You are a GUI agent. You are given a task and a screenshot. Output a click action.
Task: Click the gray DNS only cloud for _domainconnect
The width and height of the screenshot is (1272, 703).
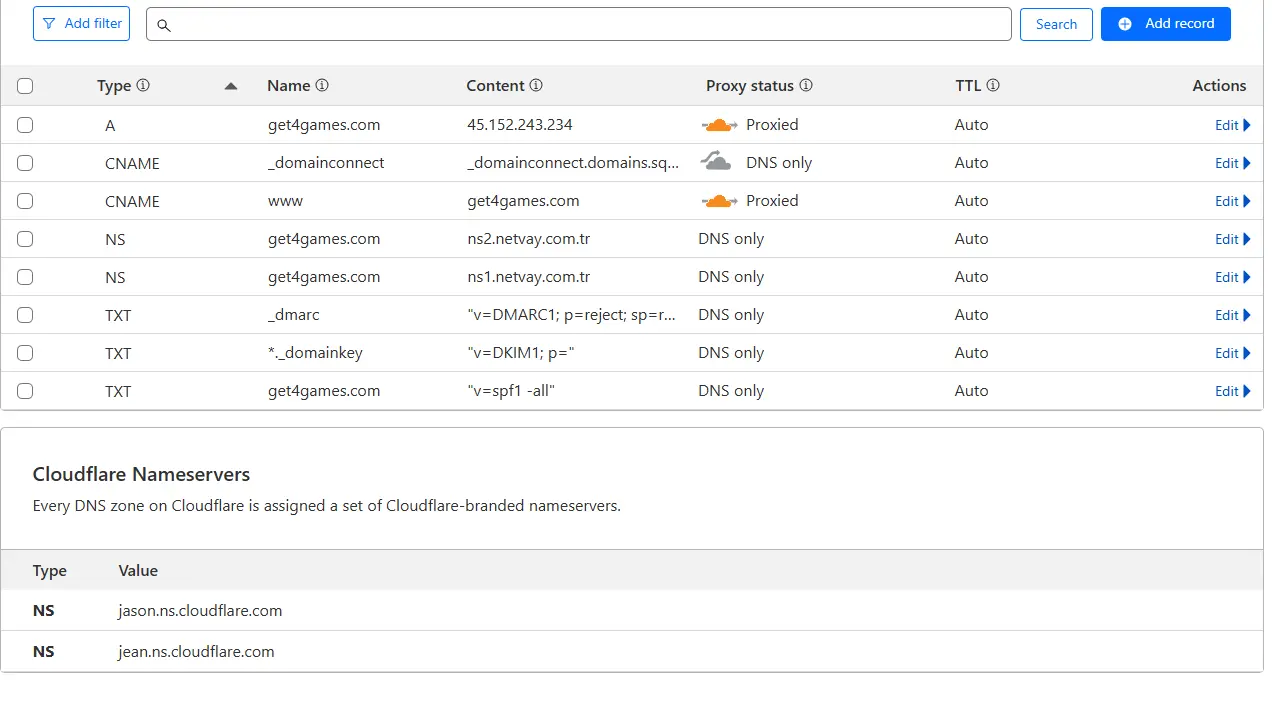(717, 161)
